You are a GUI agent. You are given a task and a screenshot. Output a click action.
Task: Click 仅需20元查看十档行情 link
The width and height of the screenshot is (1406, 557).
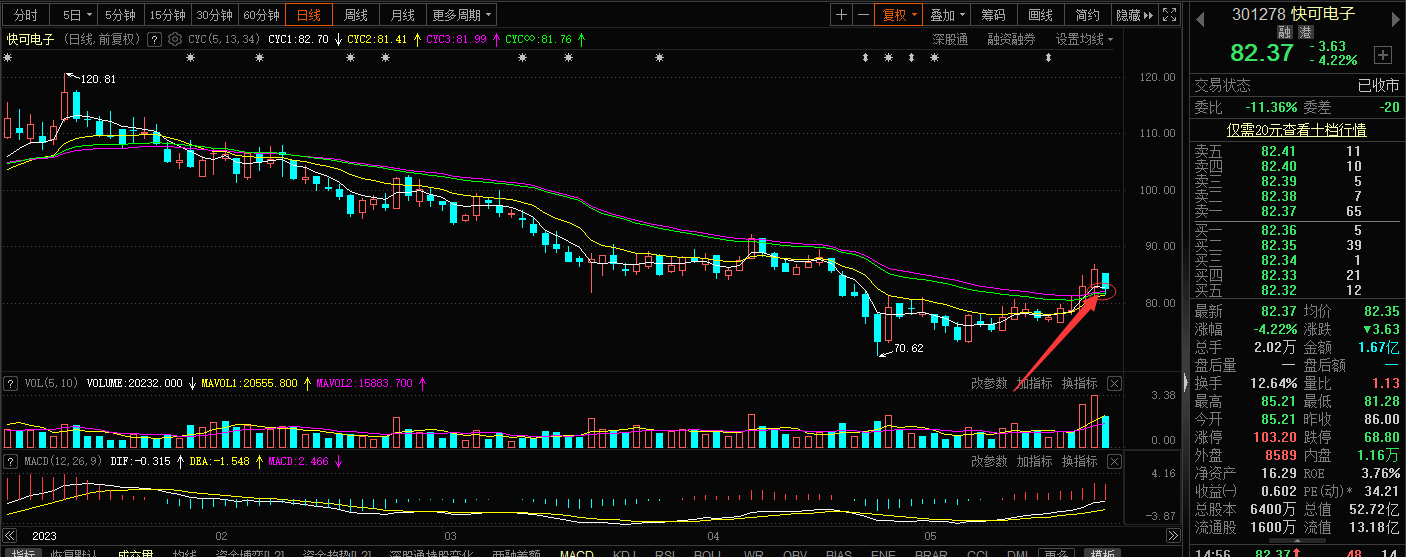click(x=1297, y=130)
